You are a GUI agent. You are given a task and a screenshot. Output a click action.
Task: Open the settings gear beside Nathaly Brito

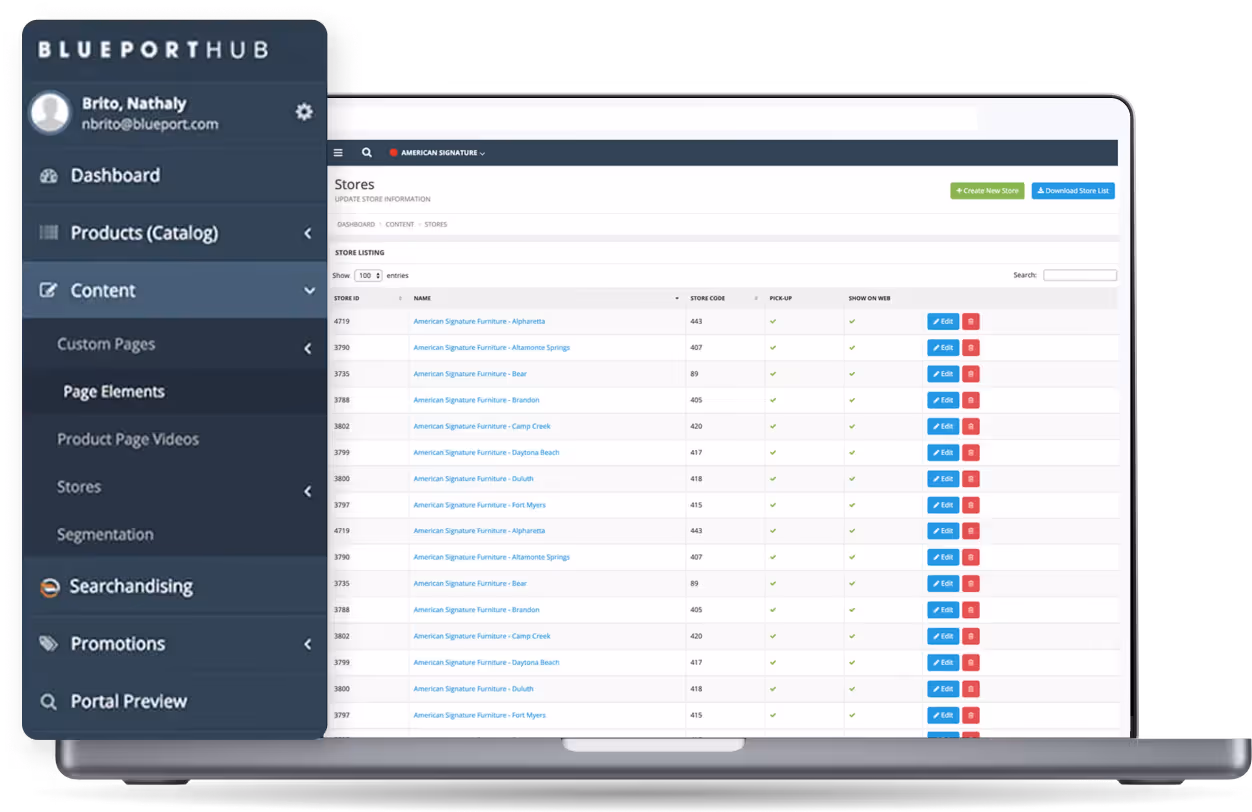tap(304, 112)
